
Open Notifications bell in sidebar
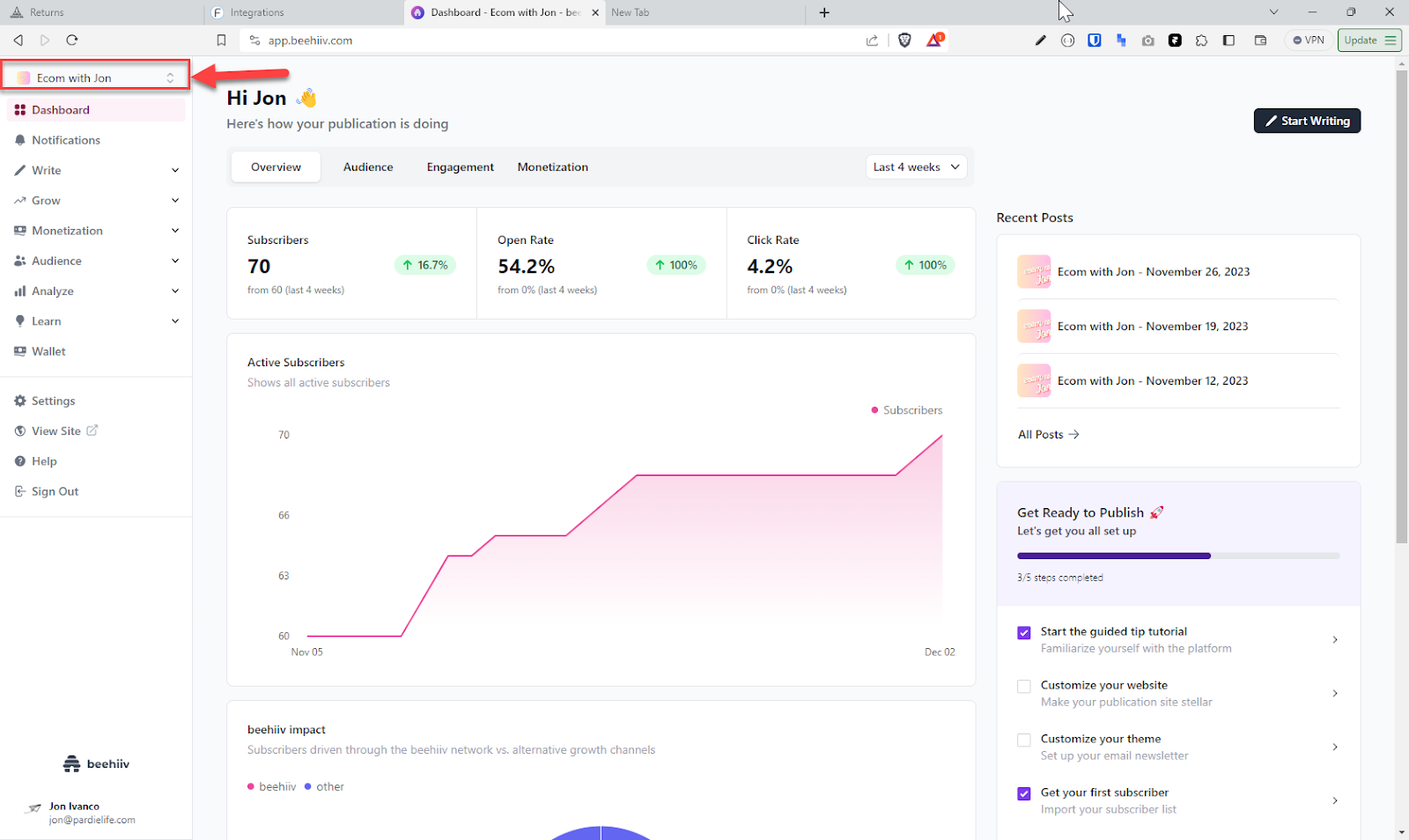point(96,140)
